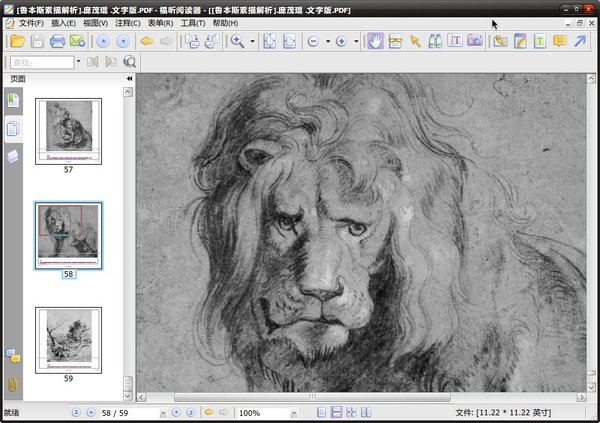Open the Layers panel in sidebar
The image size is (600, 423).
[x=13, y=156]
